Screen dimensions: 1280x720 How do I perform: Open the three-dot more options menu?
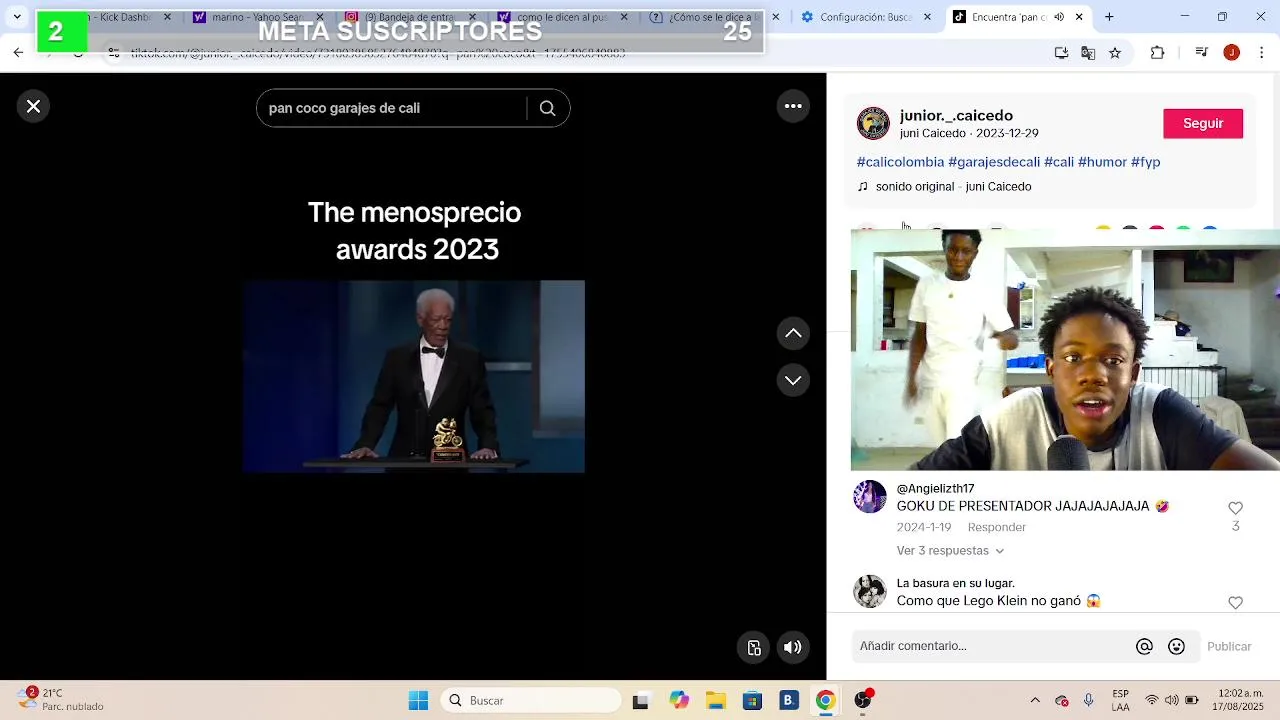pos(793,106)
